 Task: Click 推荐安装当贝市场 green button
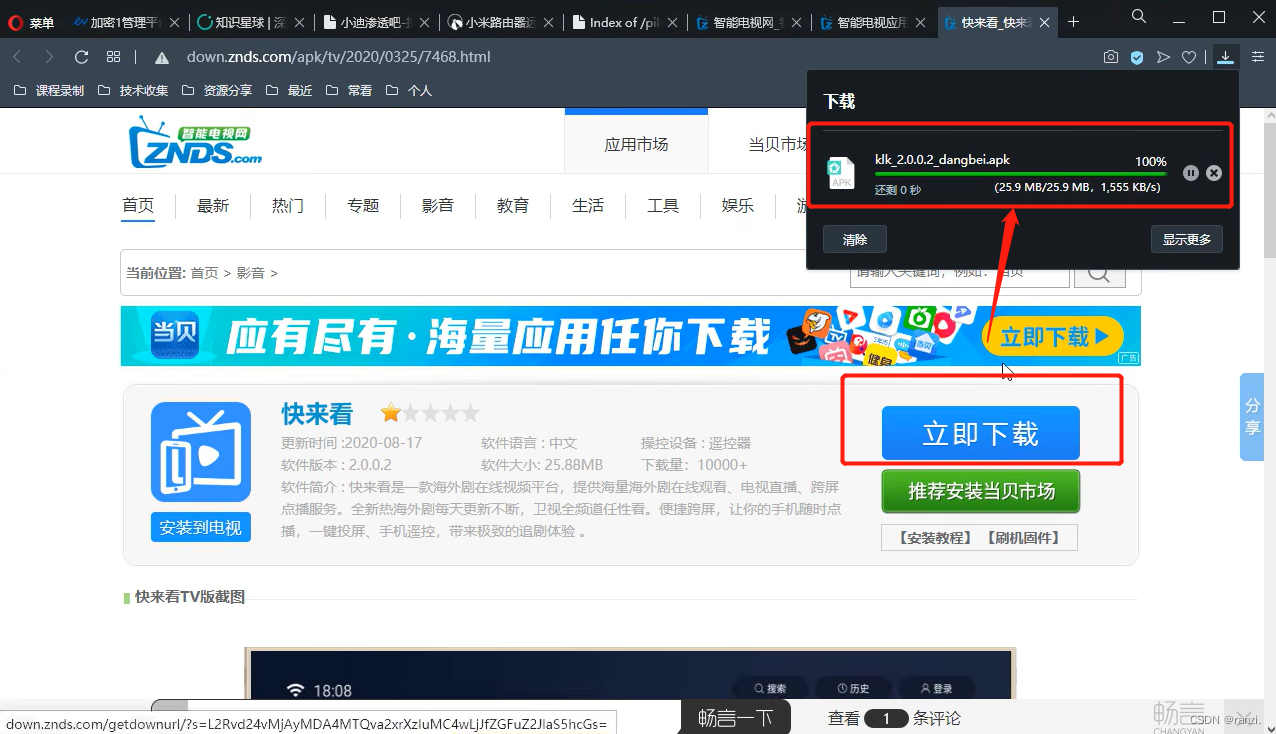click(981, 491)
